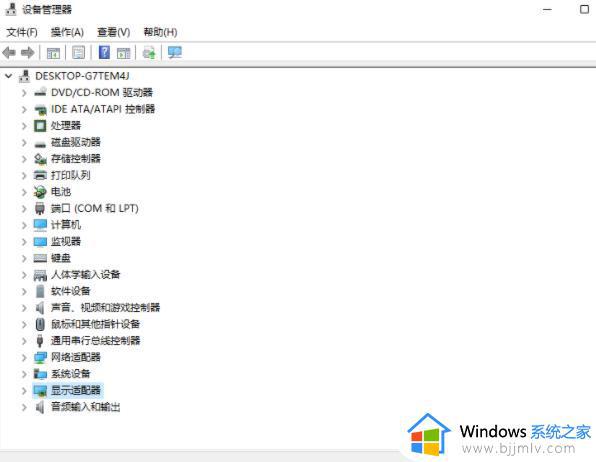The height and width of the screenshot is (462, 596).
Task: Expand the 音频输入和输出 category arrow
Action: [x=24, y=407]
